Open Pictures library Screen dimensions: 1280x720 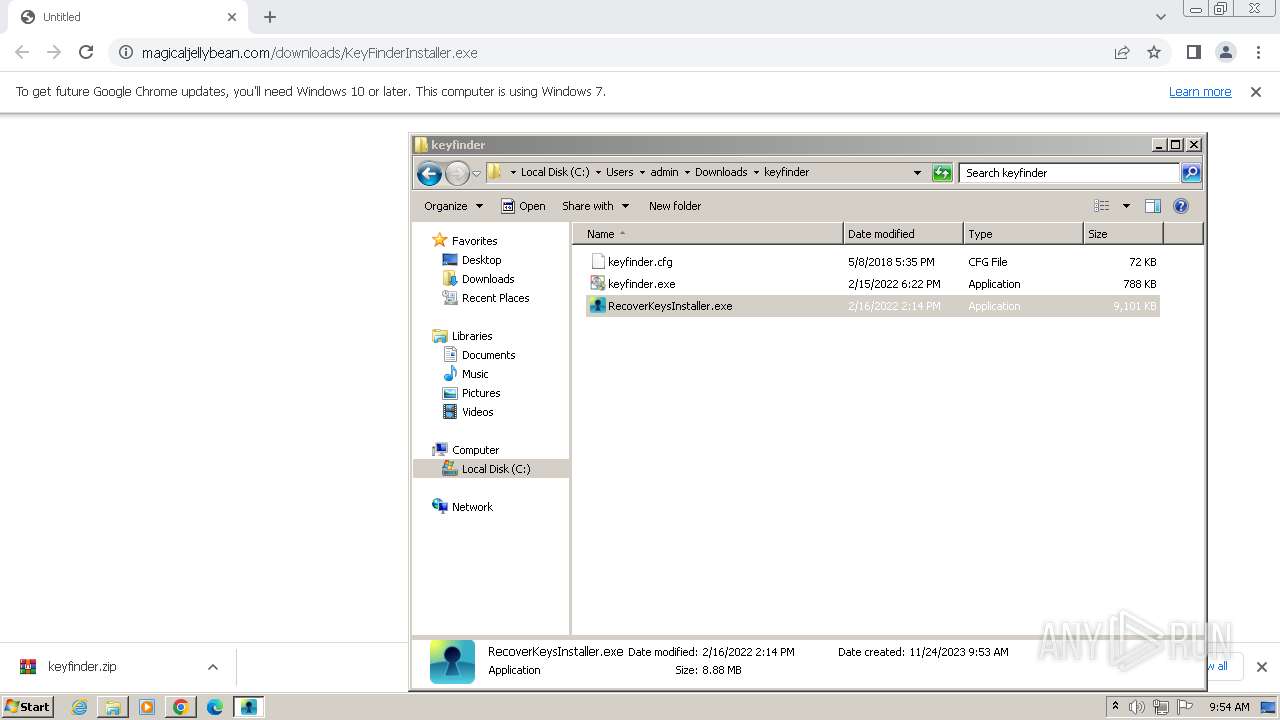click(481, 393)
